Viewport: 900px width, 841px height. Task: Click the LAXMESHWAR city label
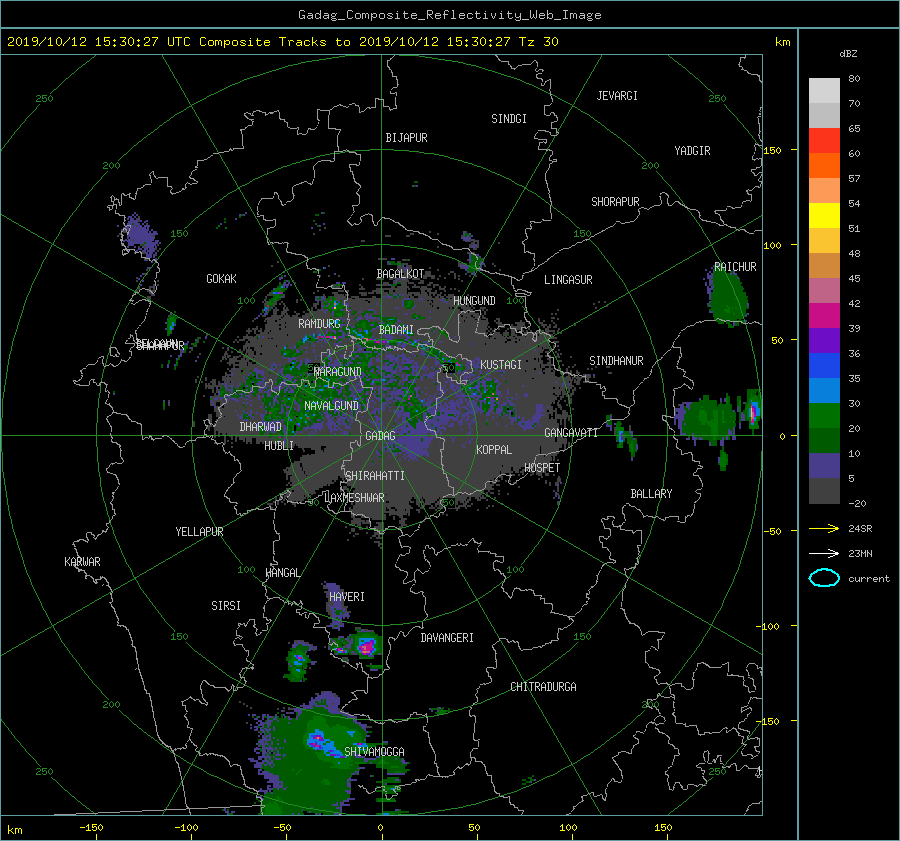pyautogui.click(x=354, y=498)
